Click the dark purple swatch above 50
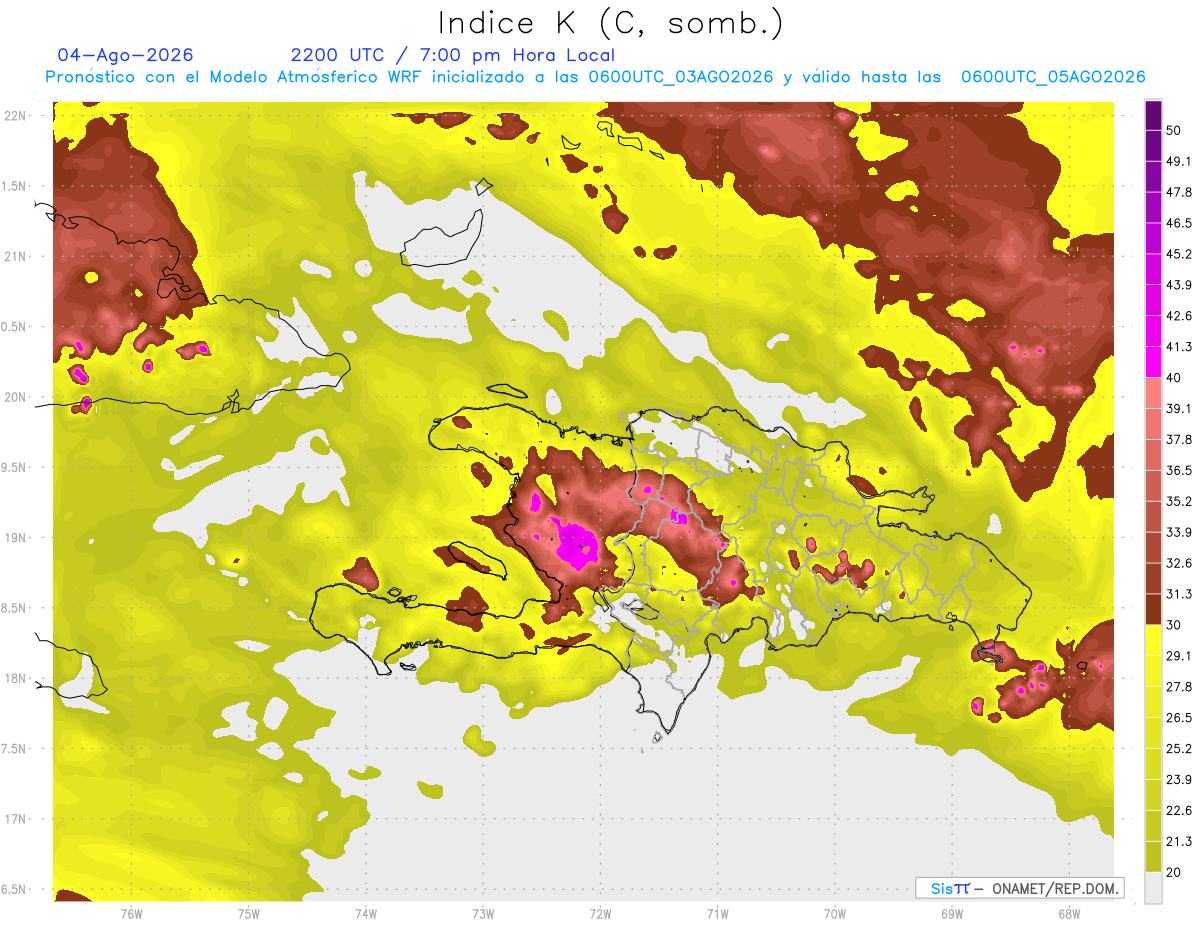 point(1153,117)
